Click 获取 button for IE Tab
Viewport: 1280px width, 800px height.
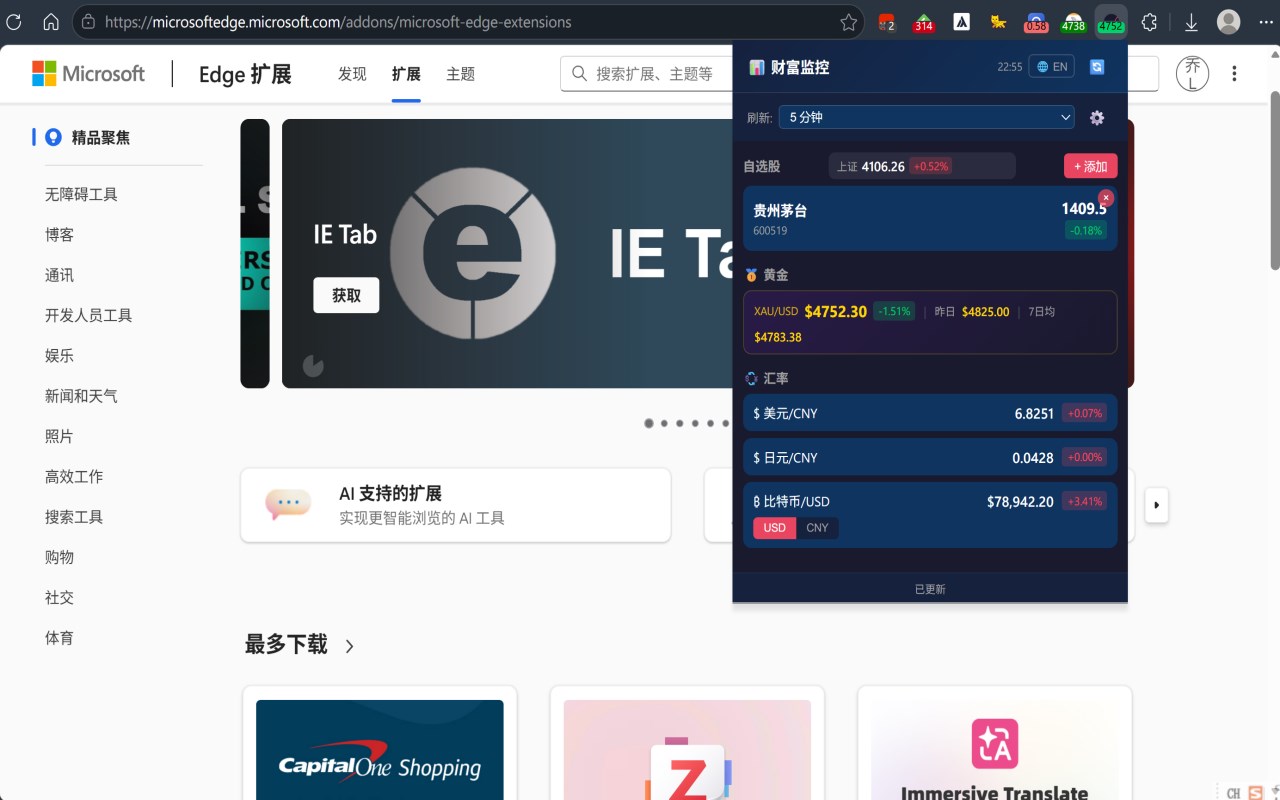point(346,295)
